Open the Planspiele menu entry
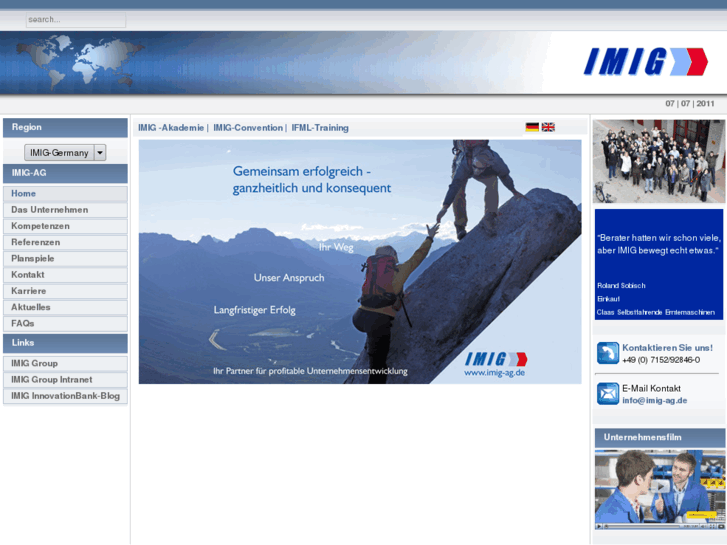727x545 pixels. (65, 258)
